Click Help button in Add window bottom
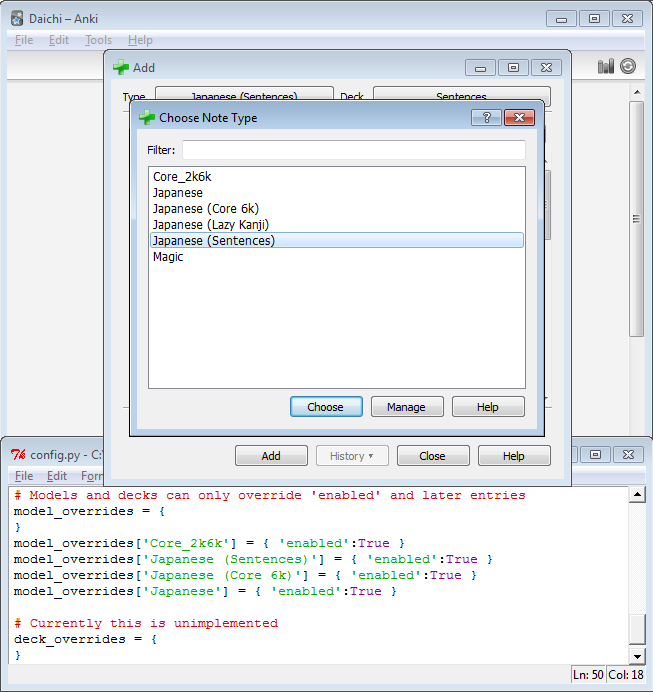This screenshot has width=653, height=692. point(514,455)
